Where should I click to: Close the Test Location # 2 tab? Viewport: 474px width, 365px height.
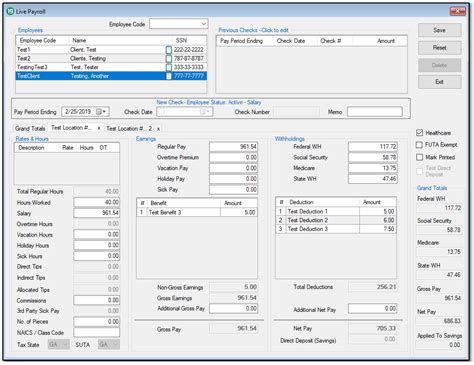click(158, 129)
